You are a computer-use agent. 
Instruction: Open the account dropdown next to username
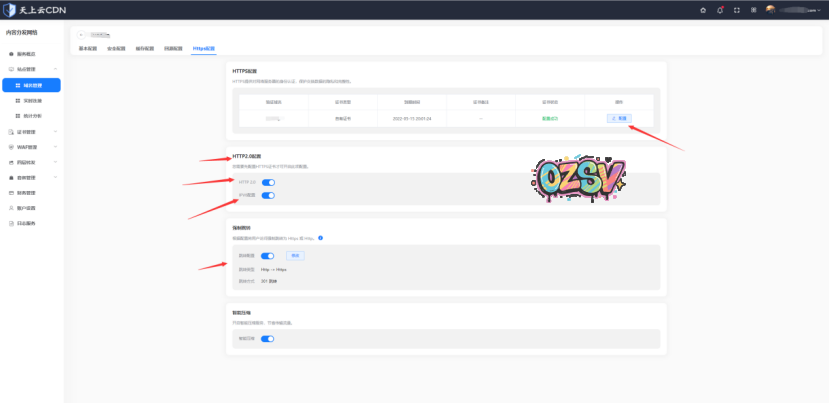tap(817, 10)
